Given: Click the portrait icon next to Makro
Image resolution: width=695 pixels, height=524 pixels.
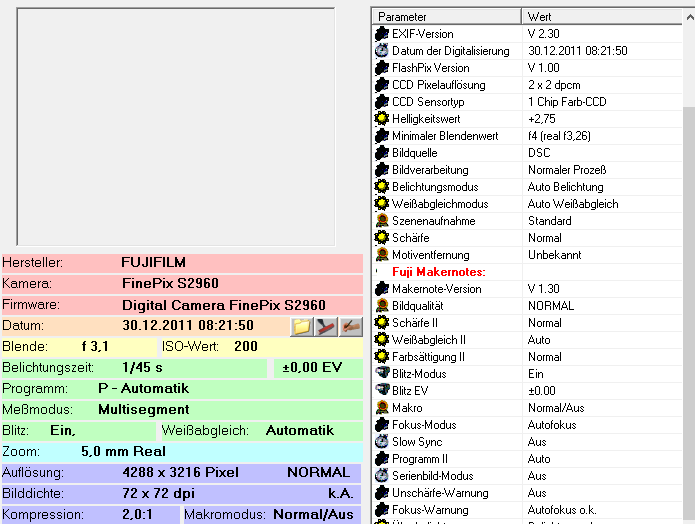Looking at the screenshot, I should point(382,408).
